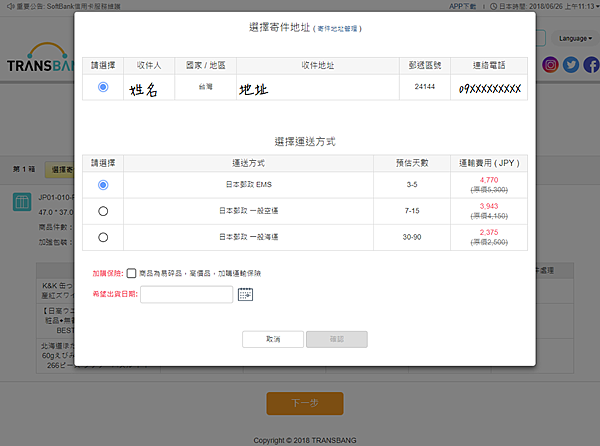Viewport: 600px width, 446px height.
Task: Click the 3,943 air shipping fee
Action: pyautogui.click(x=489, y=206)
